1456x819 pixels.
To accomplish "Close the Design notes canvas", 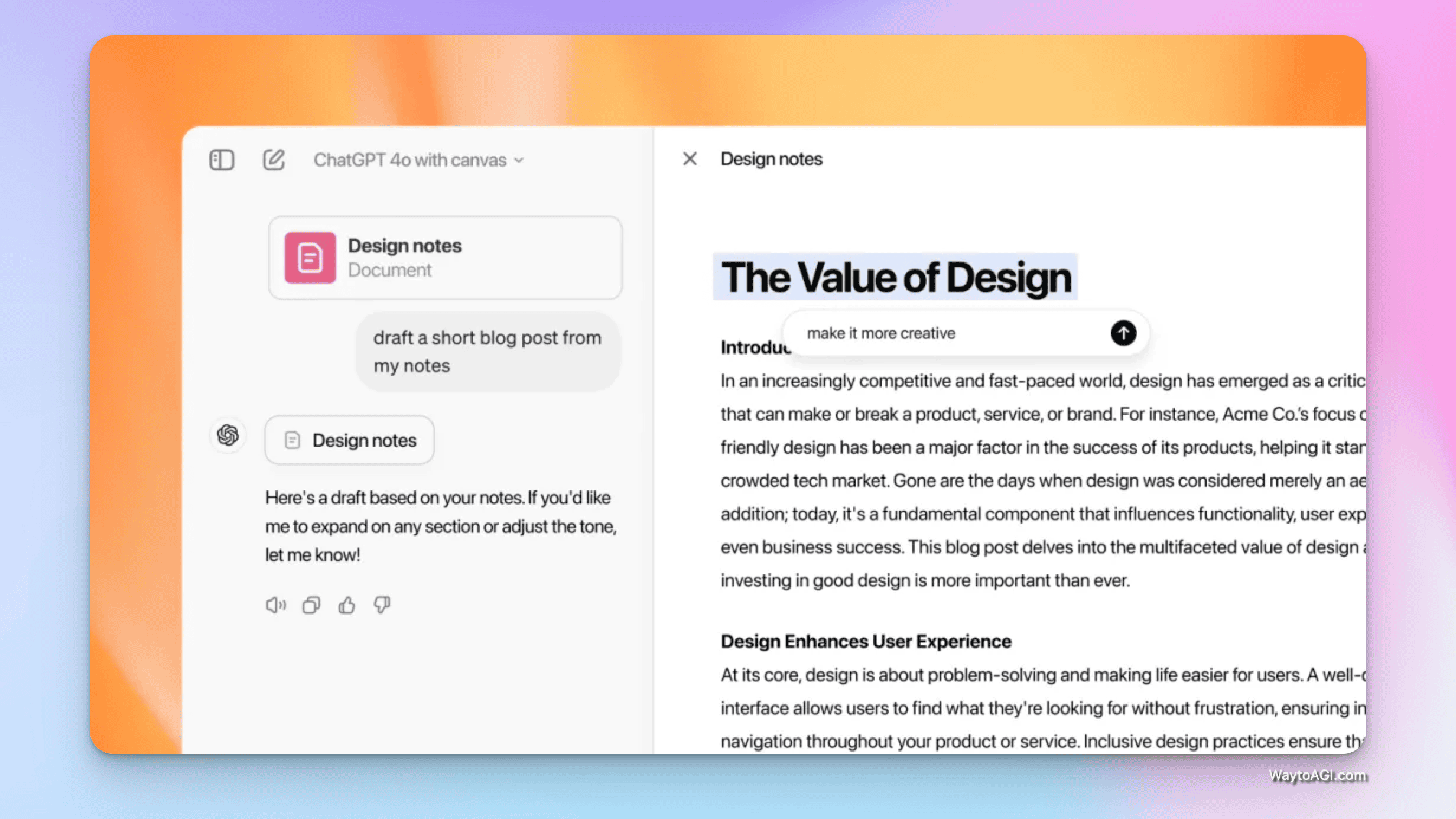I will 690,159.
